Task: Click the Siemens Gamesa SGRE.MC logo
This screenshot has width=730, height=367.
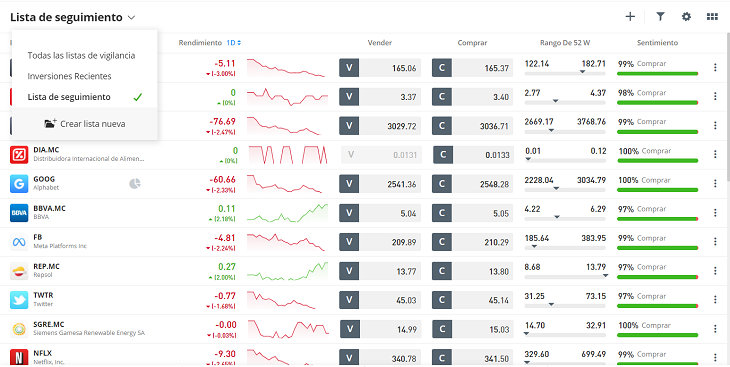Action: 19,329
